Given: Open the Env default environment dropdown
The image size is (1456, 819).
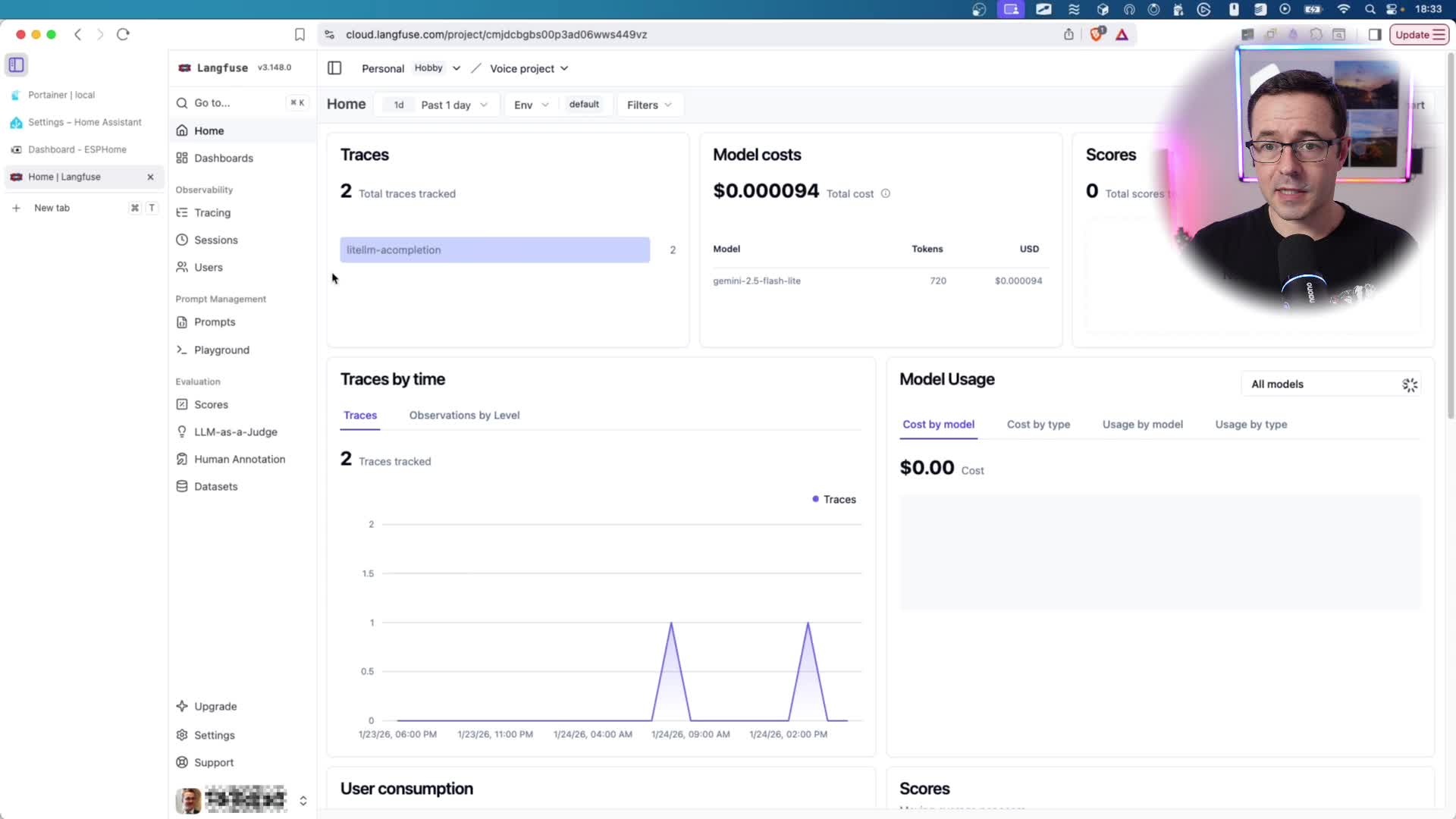Looking at the screenshot, I should click(531, 105).
